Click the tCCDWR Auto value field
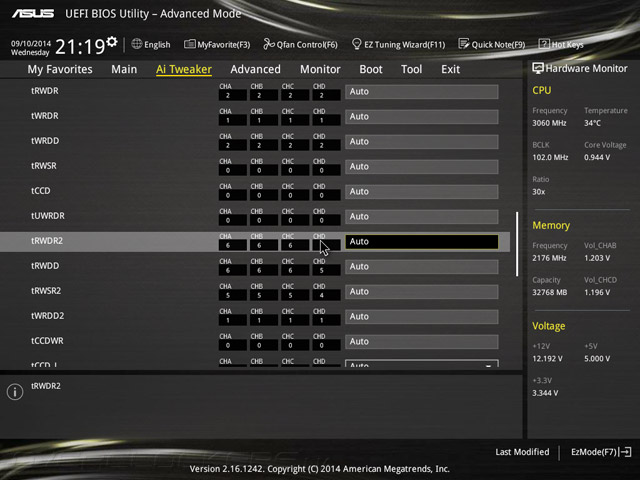Screen dimensions: 640x480 coord(422,342)
